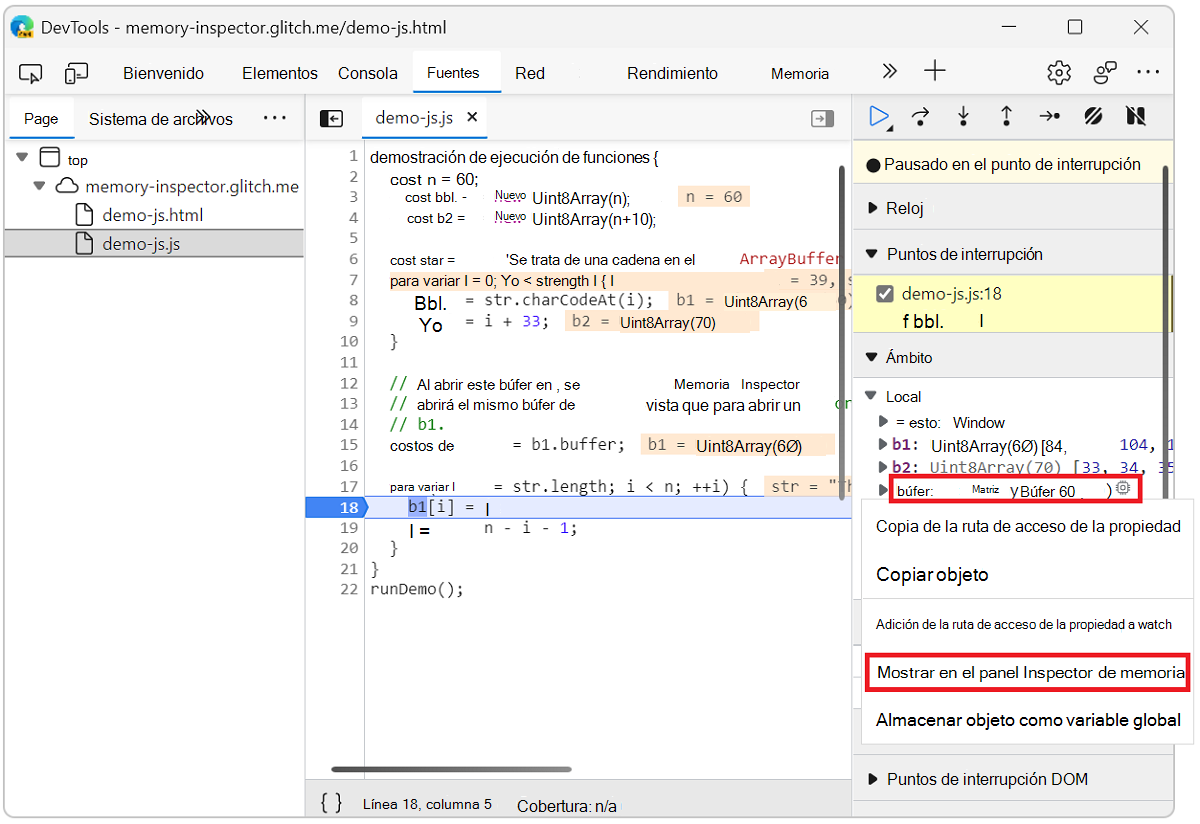The image size is (1200, 824).
Task: Choose Mostrar en el panel Inspector de memoria
Action: (1027, 672)
